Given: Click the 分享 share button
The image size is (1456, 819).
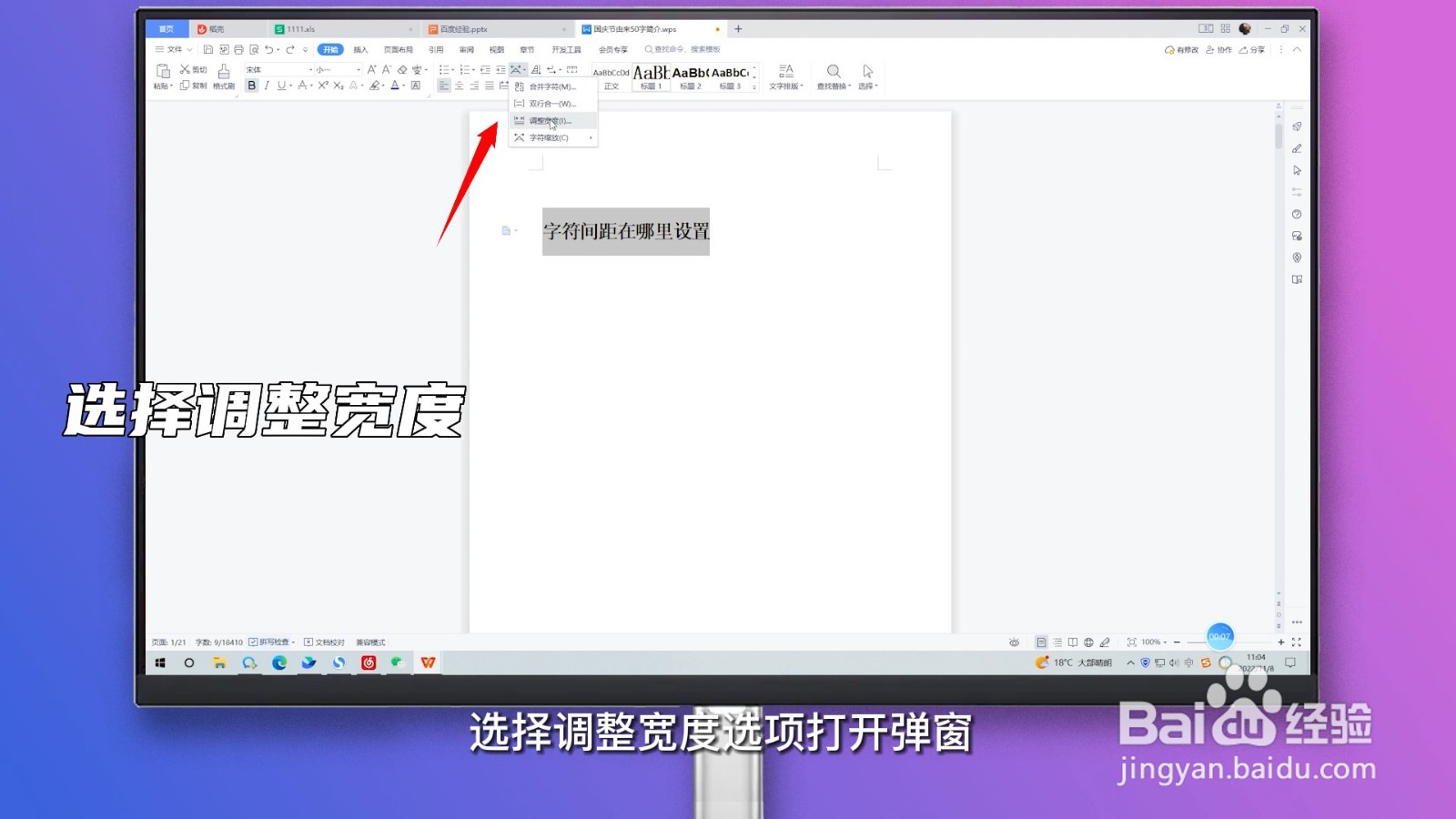Looking at the screenshot, I should pyautogui.click(x=1251, y=50).
